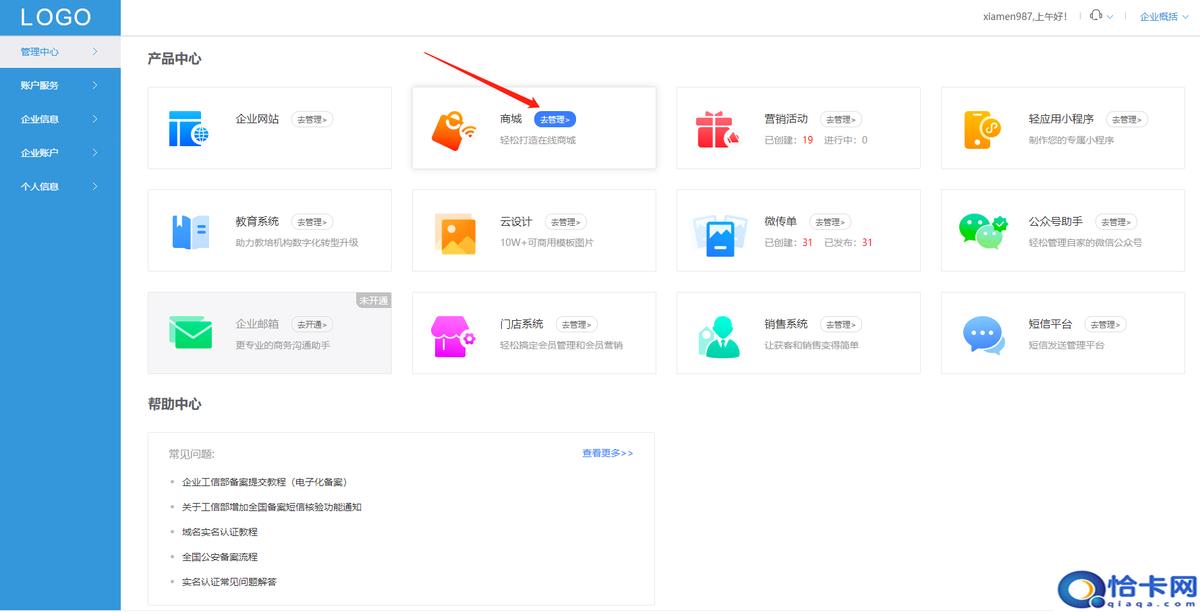
Task: Open the 查看更多 link in help center
Action: pos(607,453)
